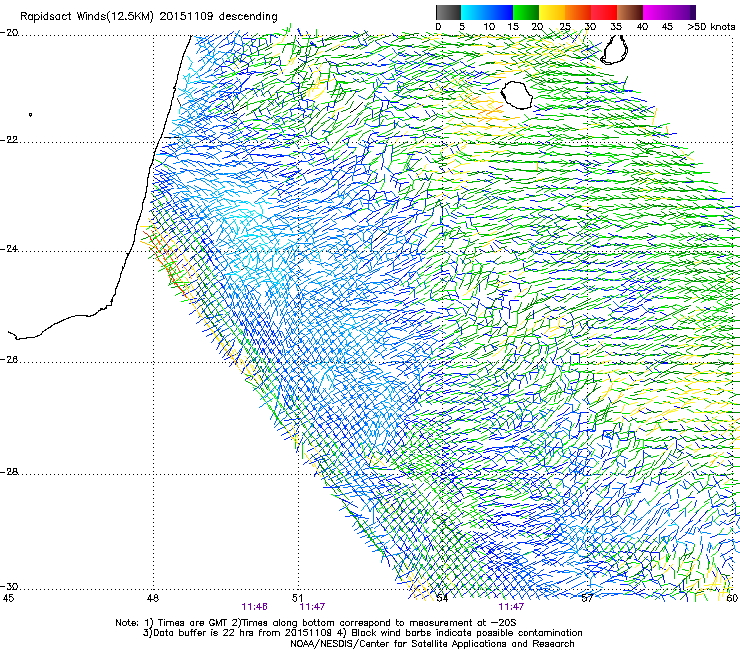The height and width of the screenshot is (650, 740).
Task: Click the -24 latitude axis label
Action: click(10, 248)
